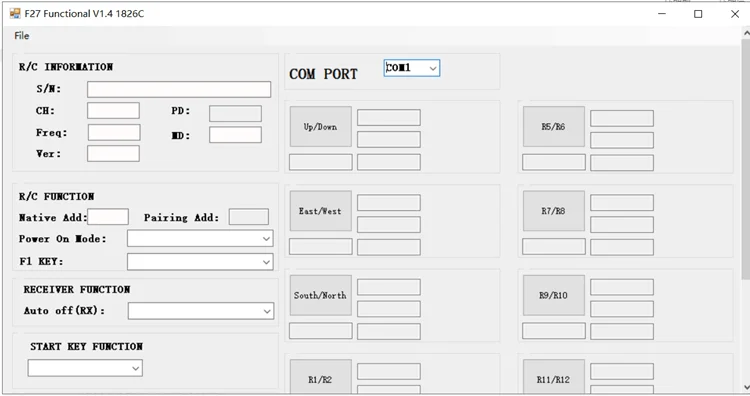Select the R7/R8 button
750x396 pixels.
(553, 211)
